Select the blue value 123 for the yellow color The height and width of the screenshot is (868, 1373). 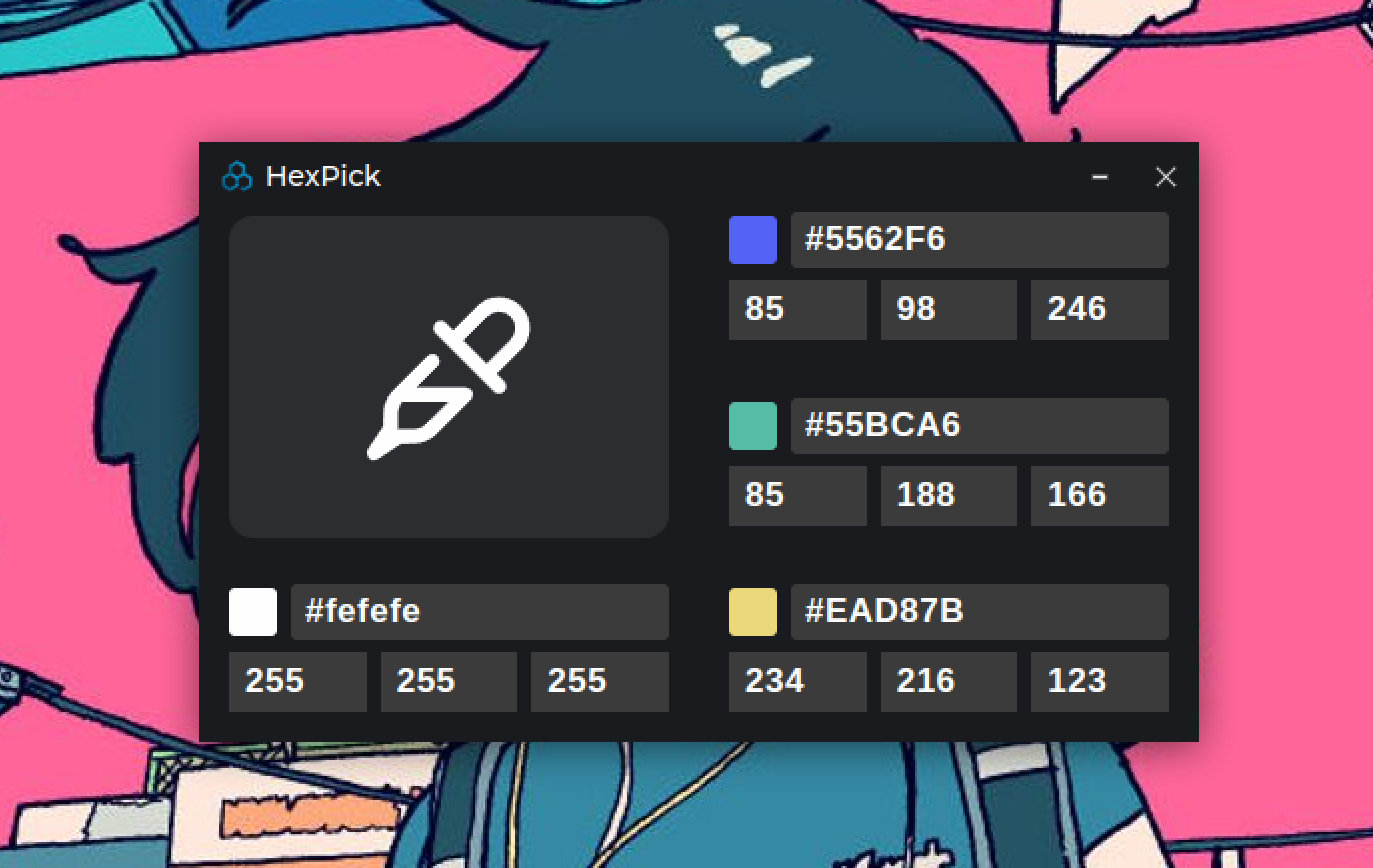click(1099, 681)
